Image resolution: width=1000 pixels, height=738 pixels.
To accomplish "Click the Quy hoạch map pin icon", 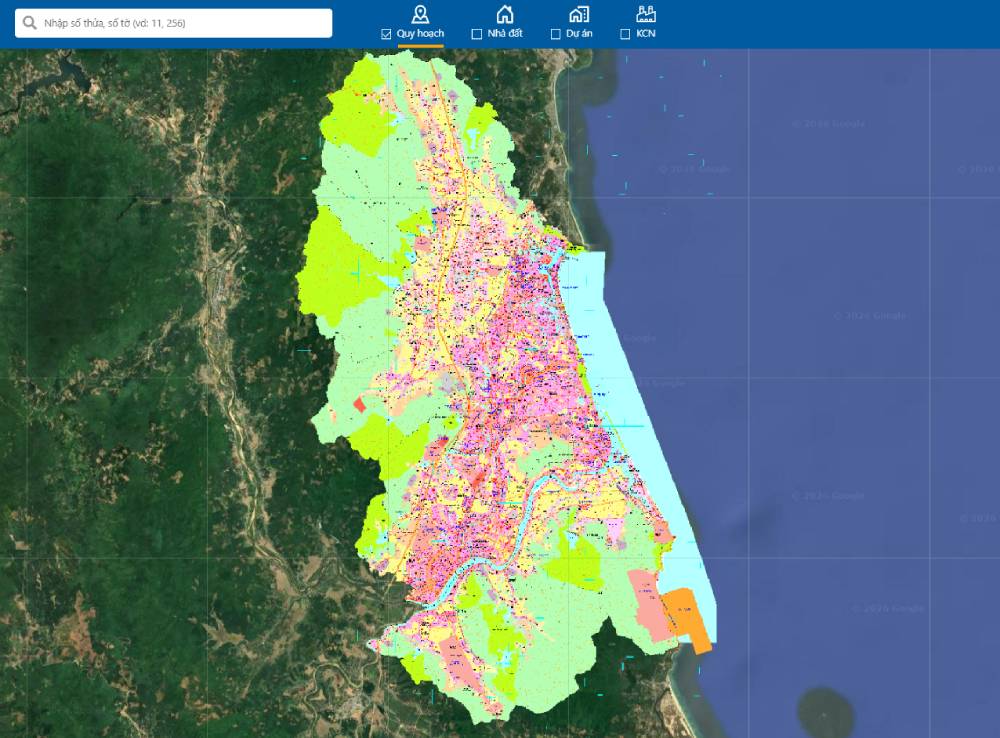I will 420,14.
